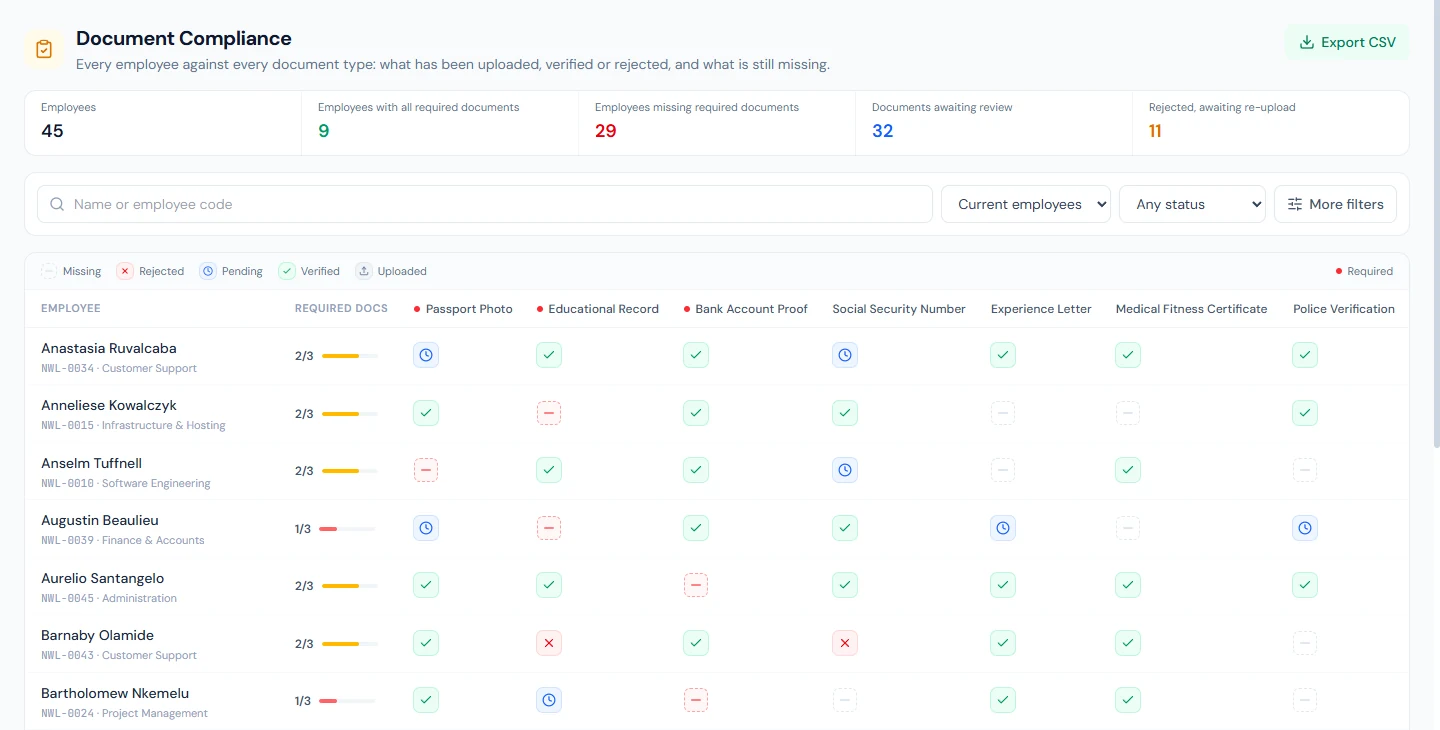Viewport: 1440px width, 730px height.
Task: Open Anneliese Kowalczyk's verified Passport Photo
Action: [x=426, y=413]
